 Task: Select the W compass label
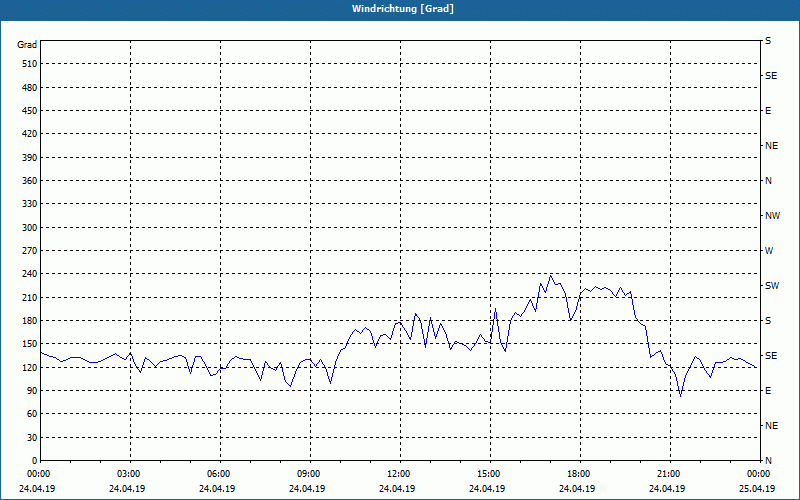[769, 251]
